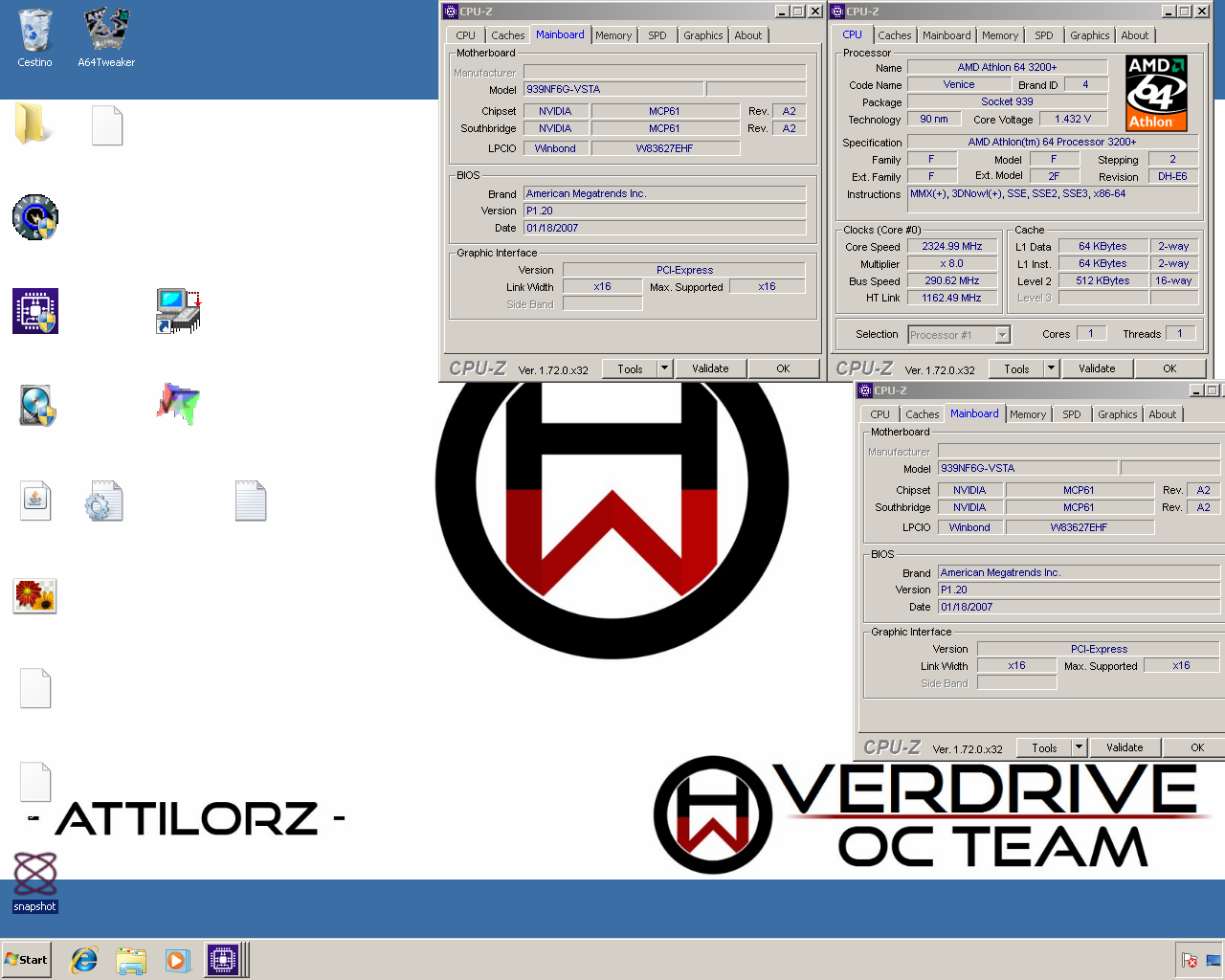Screen dimensions: 1225x980
Task: Click the Action Center flag tray icon
Action: pyautogui.click(x=1190, y=960)
